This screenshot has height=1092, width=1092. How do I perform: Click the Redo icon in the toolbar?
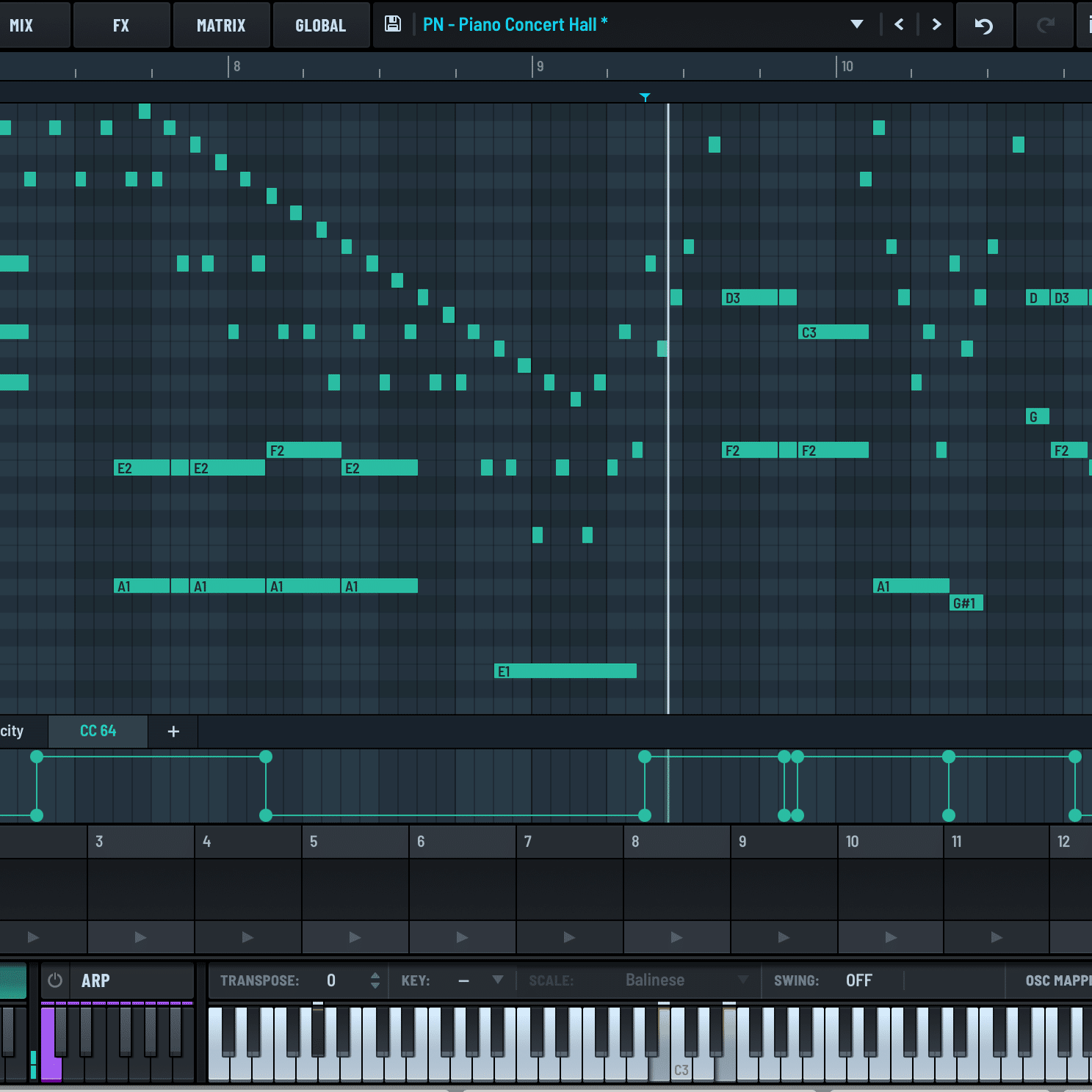1044,24
